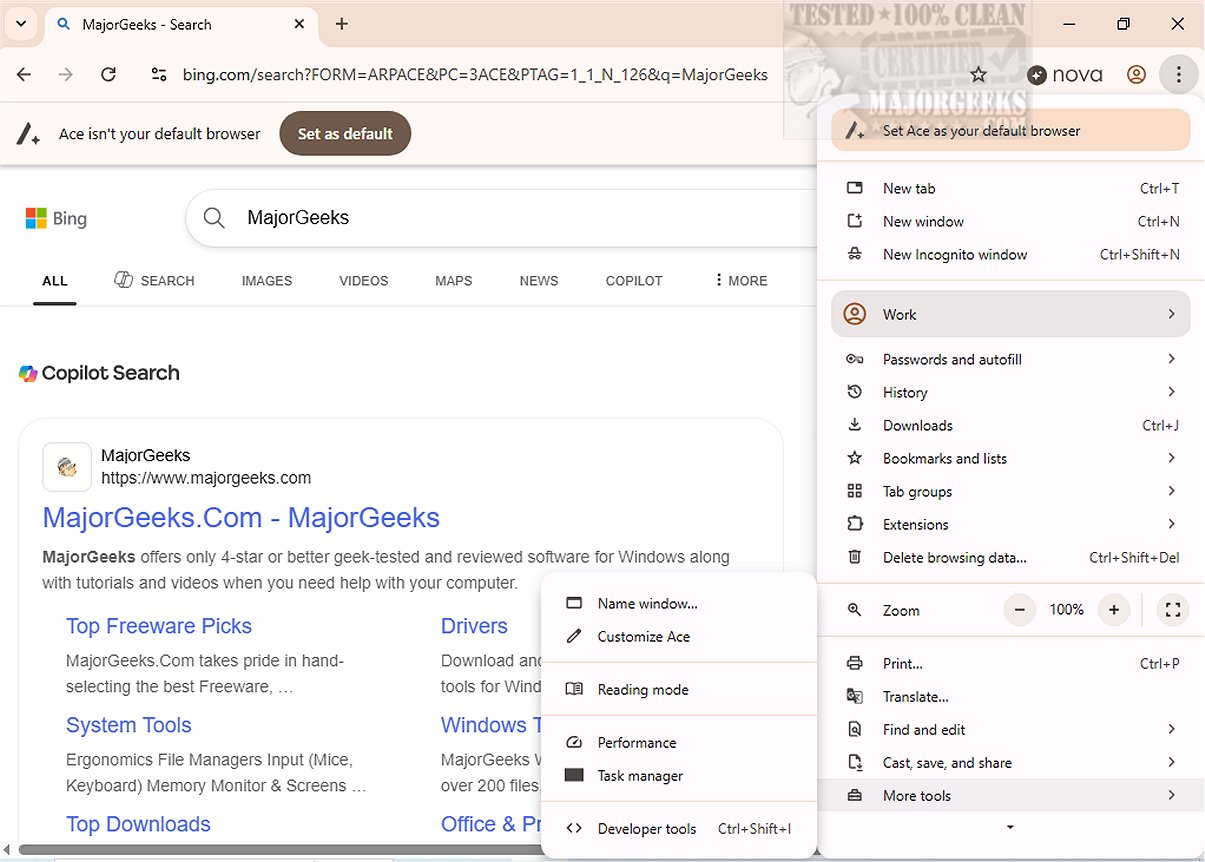Increase zoom with plus button
Image resolution: width=1205 pixels, height=862 pixels.
click(x=1113, y=610)
